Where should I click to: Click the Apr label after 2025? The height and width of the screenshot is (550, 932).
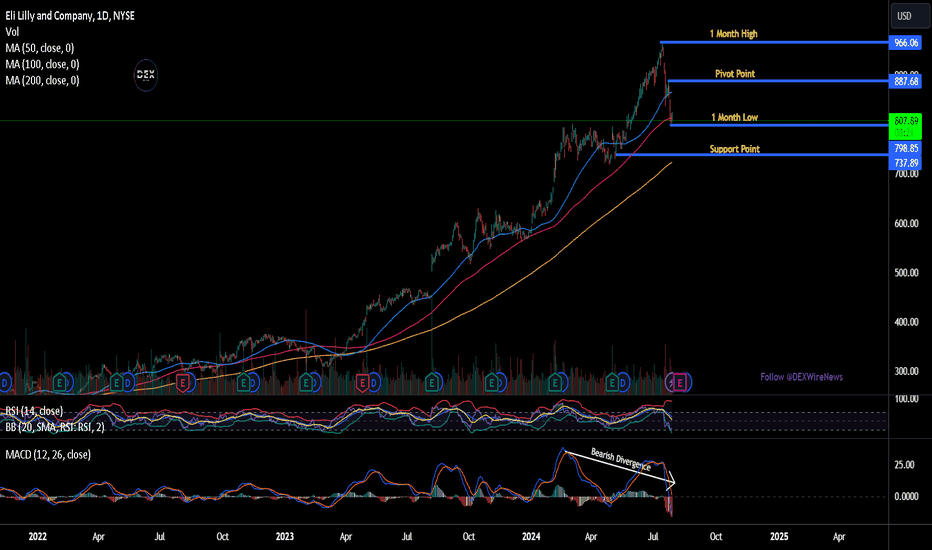[x=839, y=536]
